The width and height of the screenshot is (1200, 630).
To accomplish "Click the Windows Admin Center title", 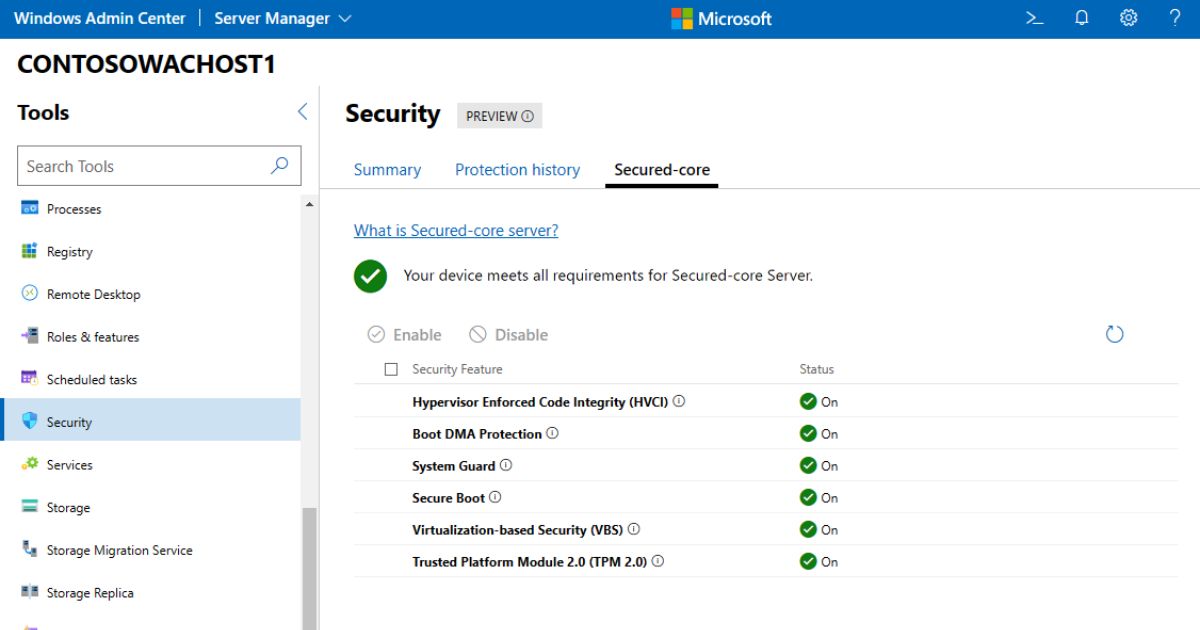I will coord(100,18).
